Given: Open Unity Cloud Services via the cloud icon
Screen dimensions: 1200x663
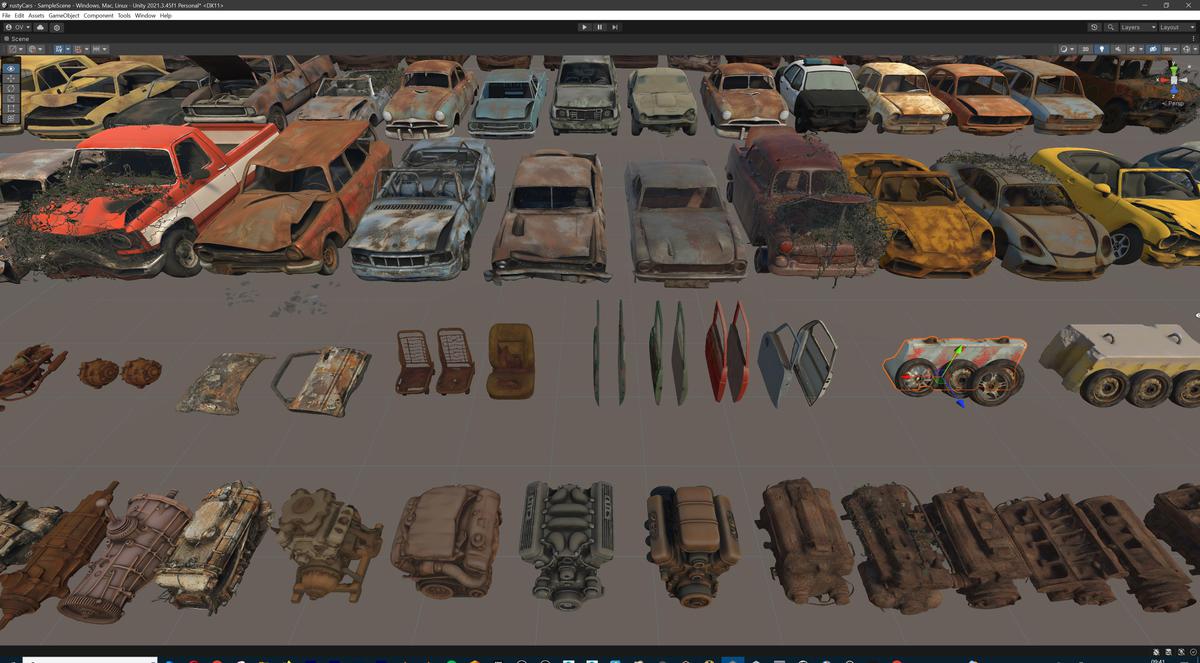Looking at the screenshot, I should point(40,27).
